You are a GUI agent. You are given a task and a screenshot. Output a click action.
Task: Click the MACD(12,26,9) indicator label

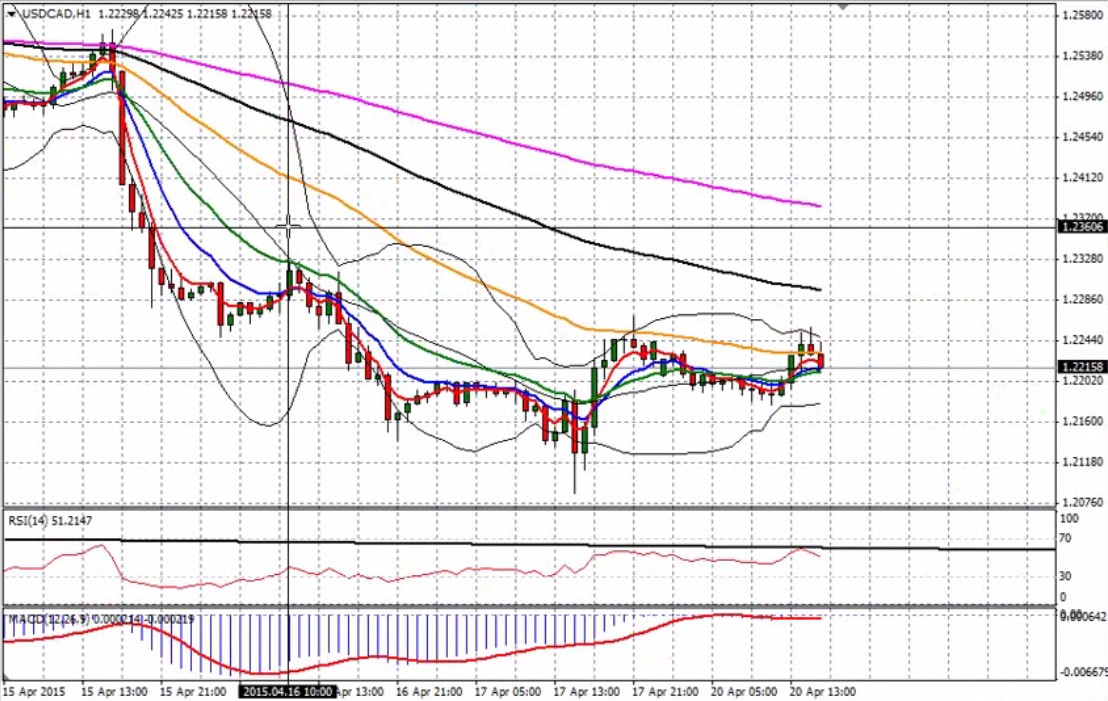[100, 619]
